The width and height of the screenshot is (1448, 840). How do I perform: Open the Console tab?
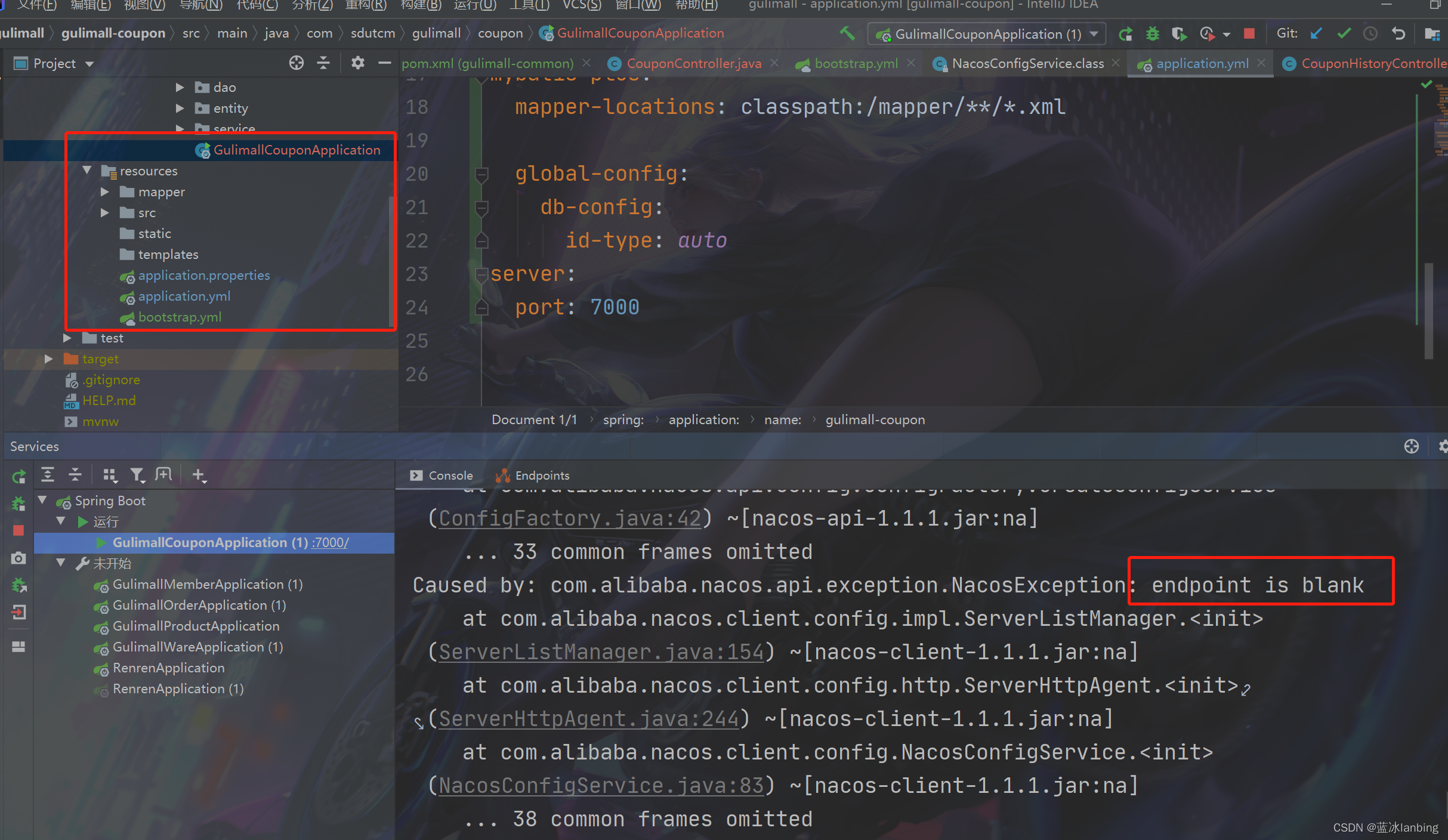point(442,475)
